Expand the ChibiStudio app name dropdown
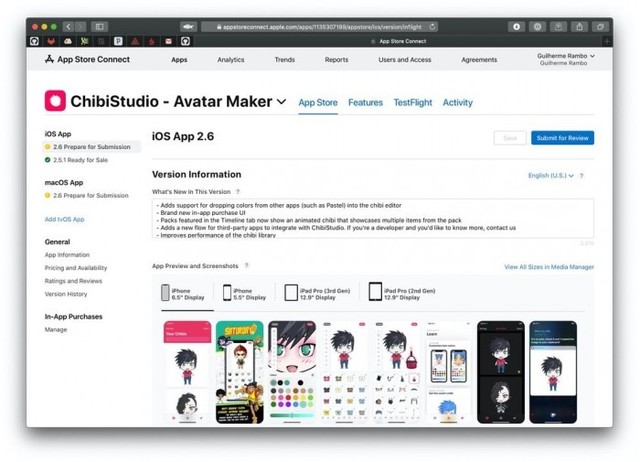Image resolution: width=640 pixels, height=462 pixels. [281, 102]
